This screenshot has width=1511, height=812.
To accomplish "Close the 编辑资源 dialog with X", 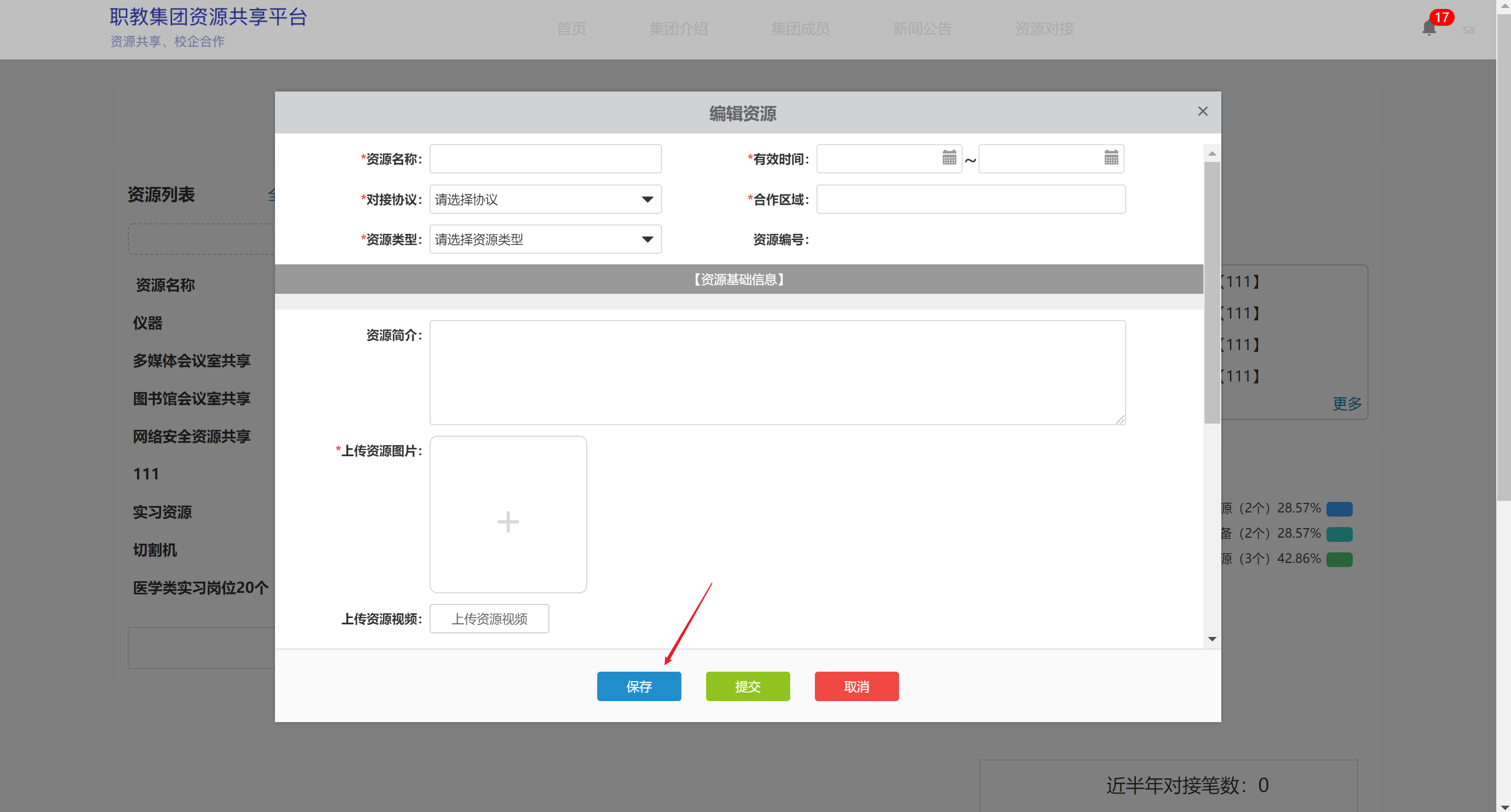I will coord(1202,111).
